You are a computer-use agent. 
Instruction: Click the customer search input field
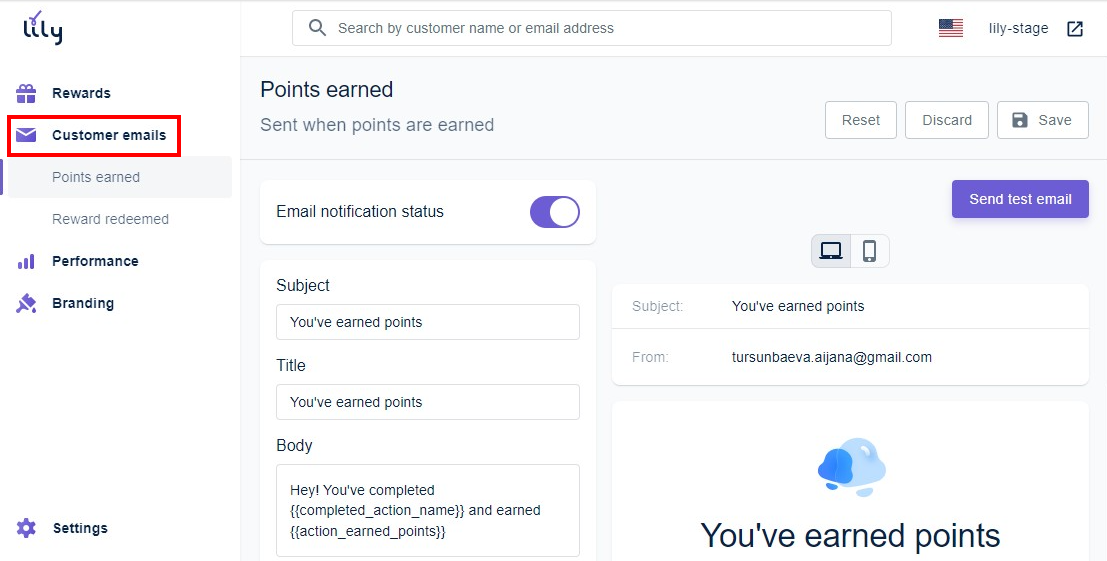pyautogui.click(x=600, y=28)
